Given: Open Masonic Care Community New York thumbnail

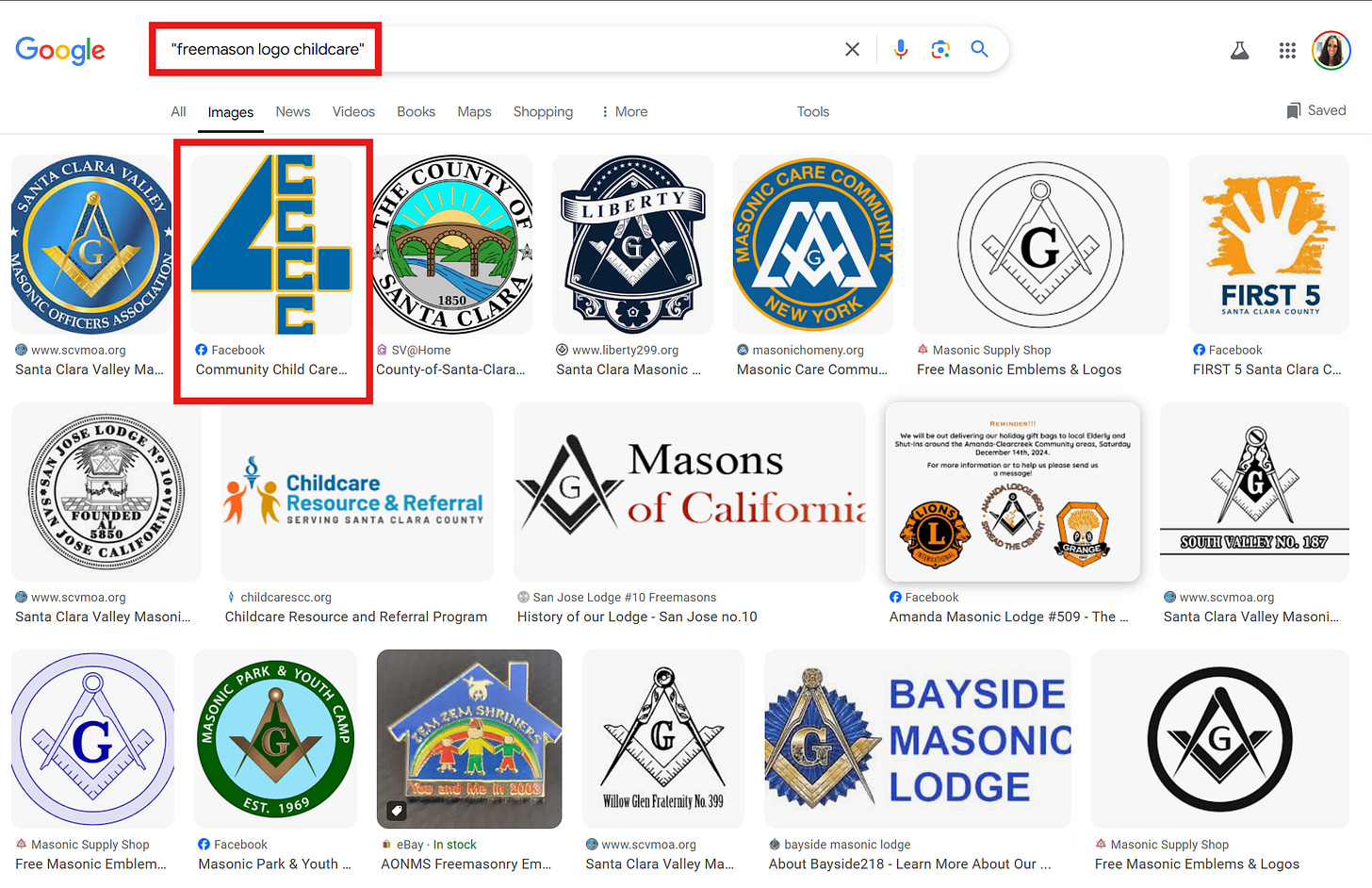Looking at the screenshot, I should click(813, 244).
